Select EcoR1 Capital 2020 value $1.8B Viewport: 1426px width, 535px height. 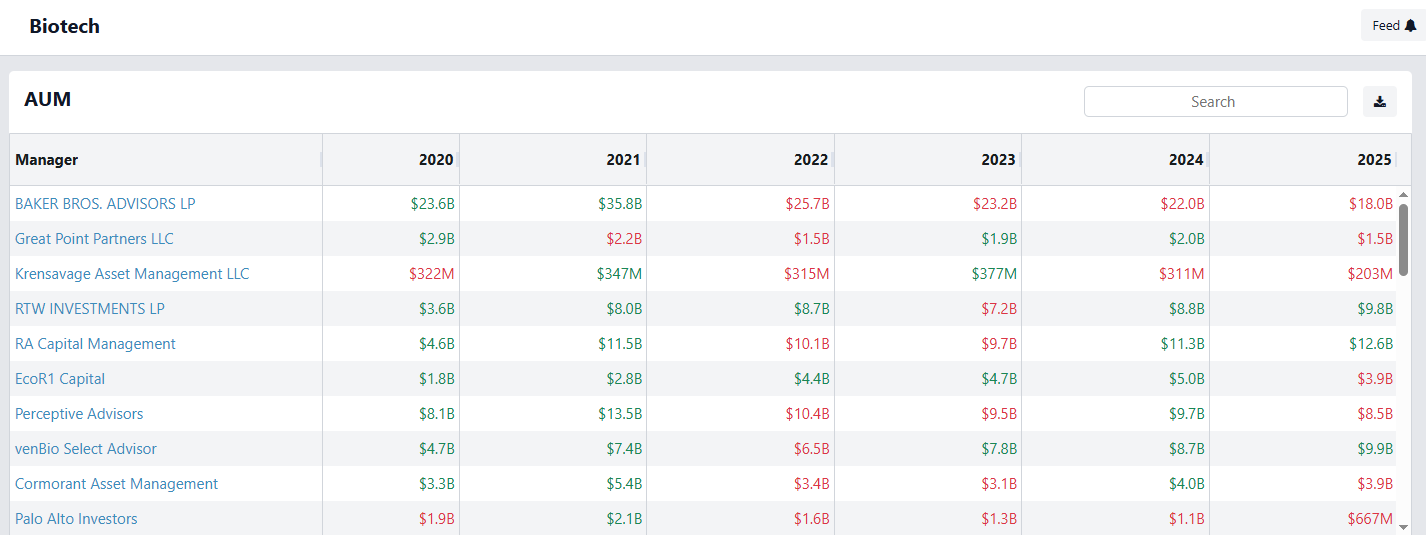tap(437, 378)
